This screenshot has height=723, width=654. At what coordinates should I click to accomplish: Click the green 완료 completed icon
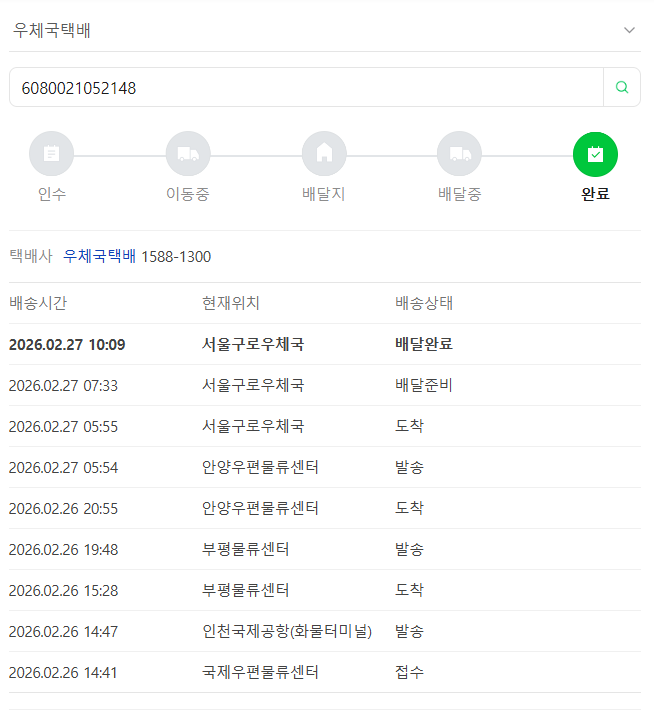[595, 154]
